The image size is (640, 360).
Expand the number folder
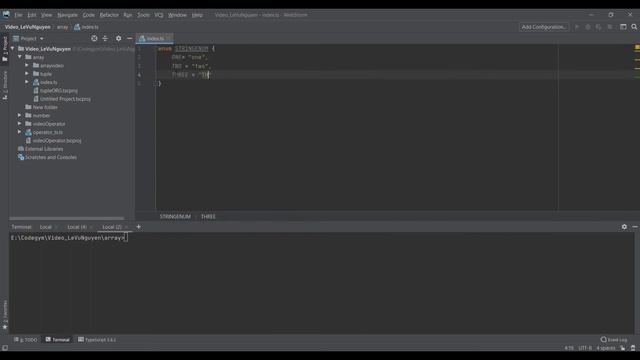coord(20,116)
